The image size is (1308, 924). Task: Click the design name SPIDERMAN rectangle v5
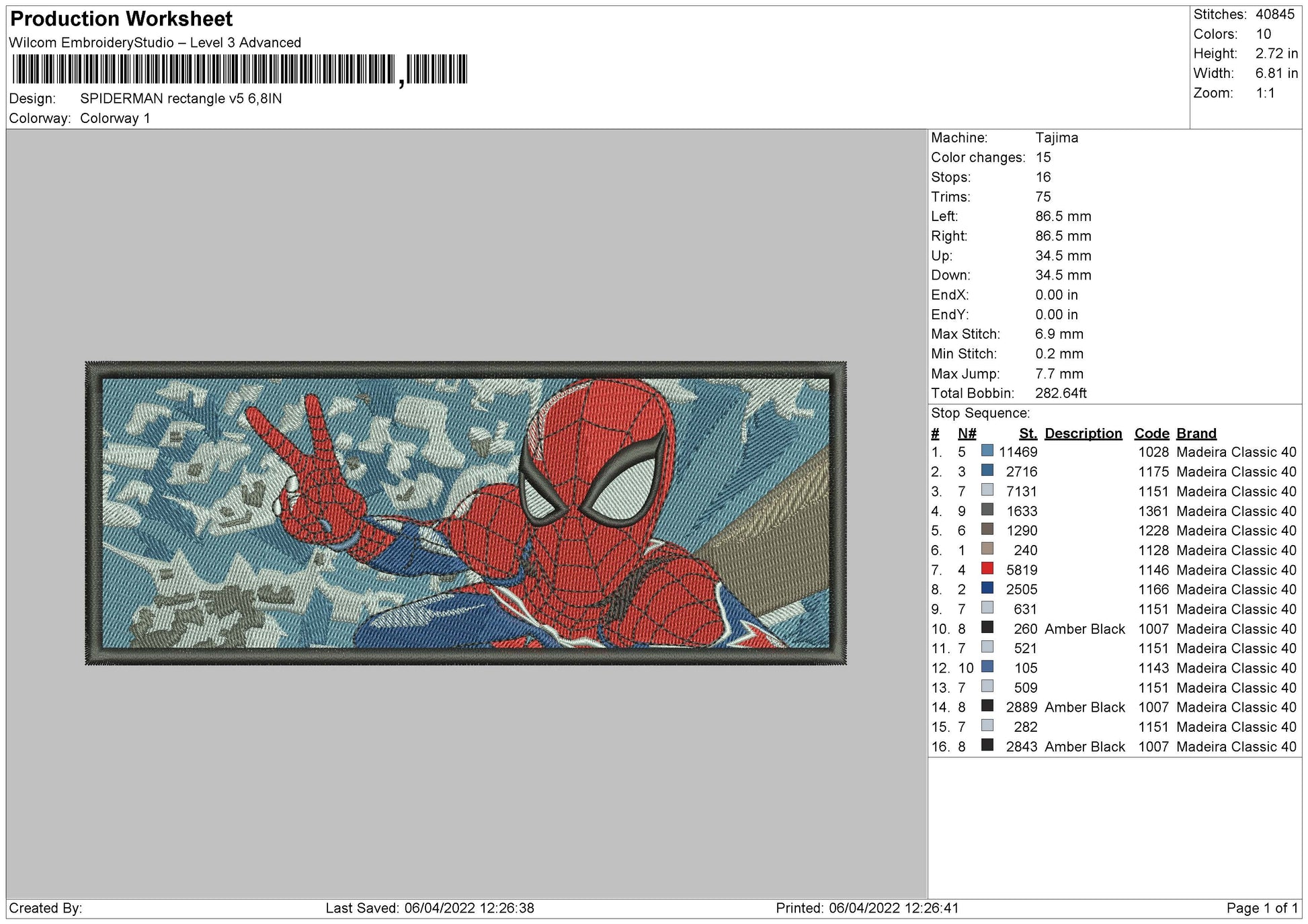(x=181, y=99)
